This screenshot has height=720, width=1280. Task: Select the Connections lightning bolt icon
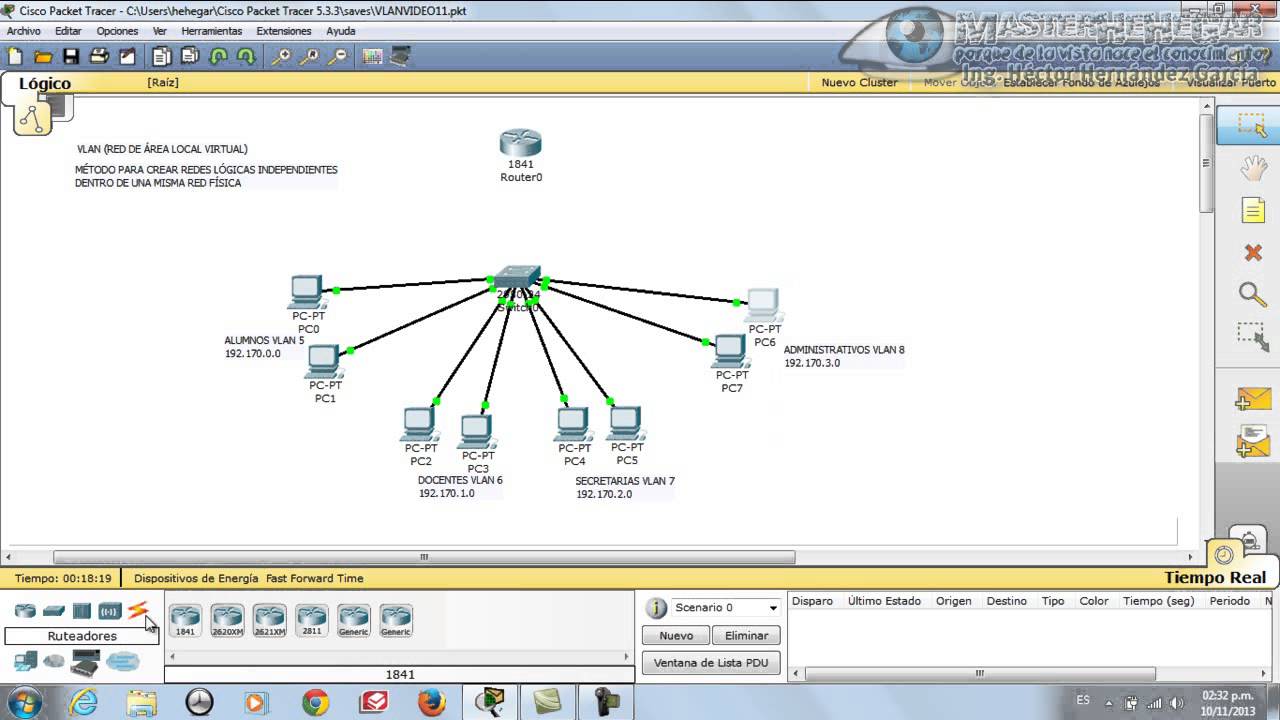coord(138,610)
